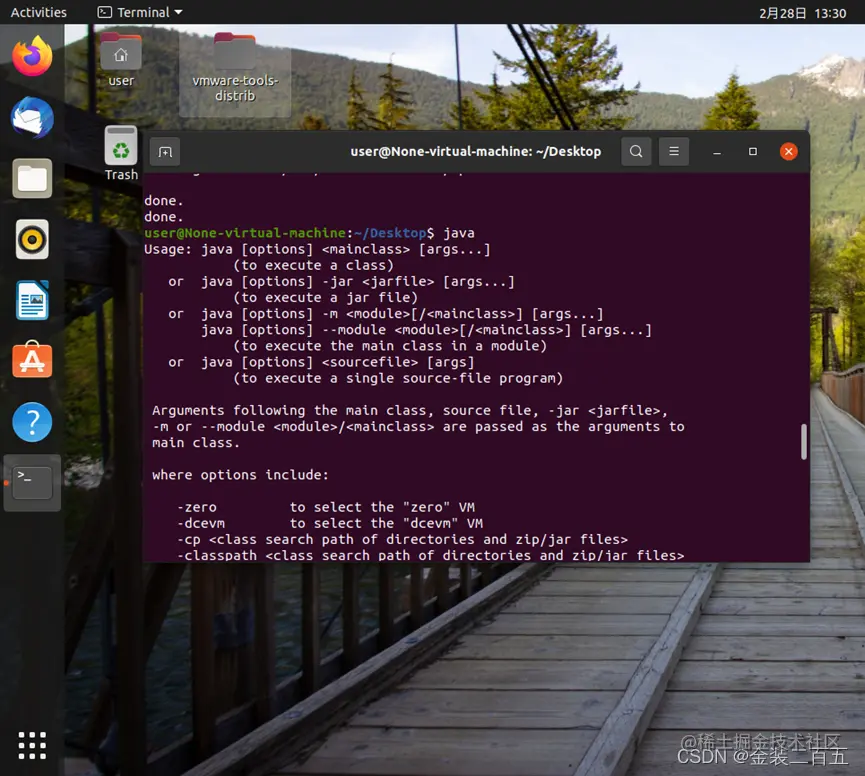The width and height of the screenshot is (865, 776).
Task: Click the "Arguments following the main class" line
Action: [x=410, y=410]
